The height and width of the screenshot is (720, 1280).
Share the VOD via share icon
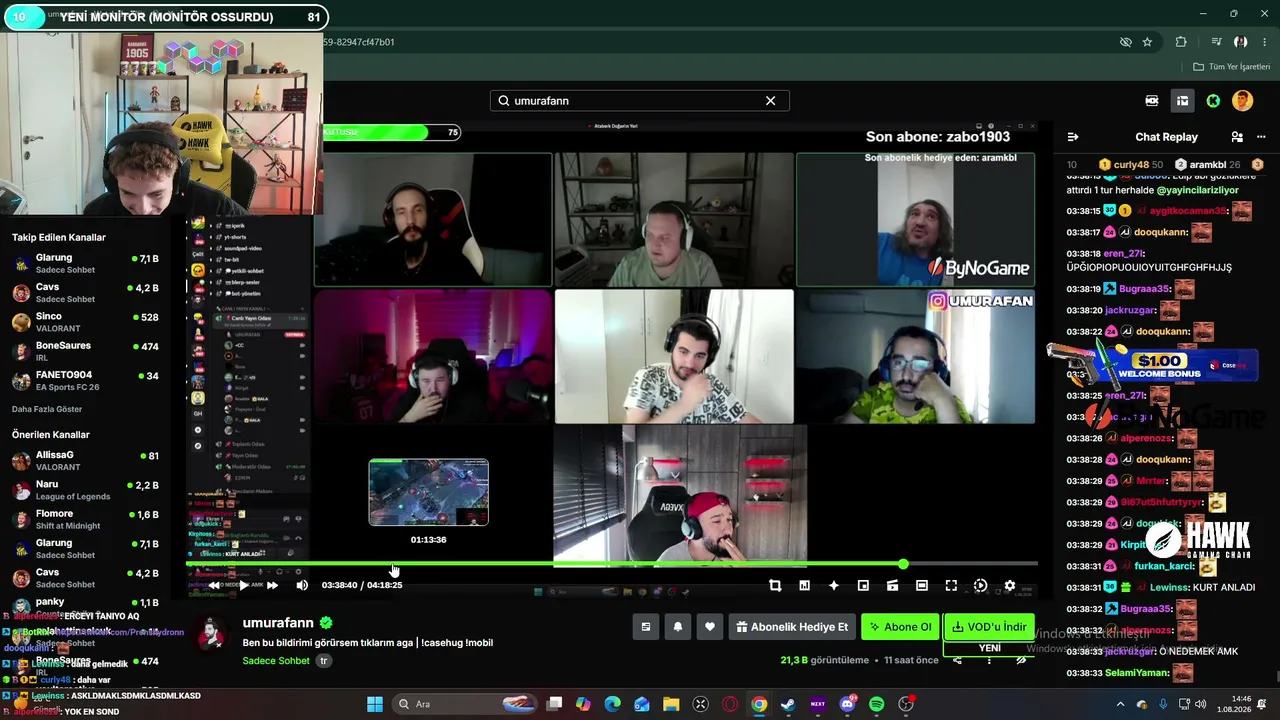pos(957,661)
